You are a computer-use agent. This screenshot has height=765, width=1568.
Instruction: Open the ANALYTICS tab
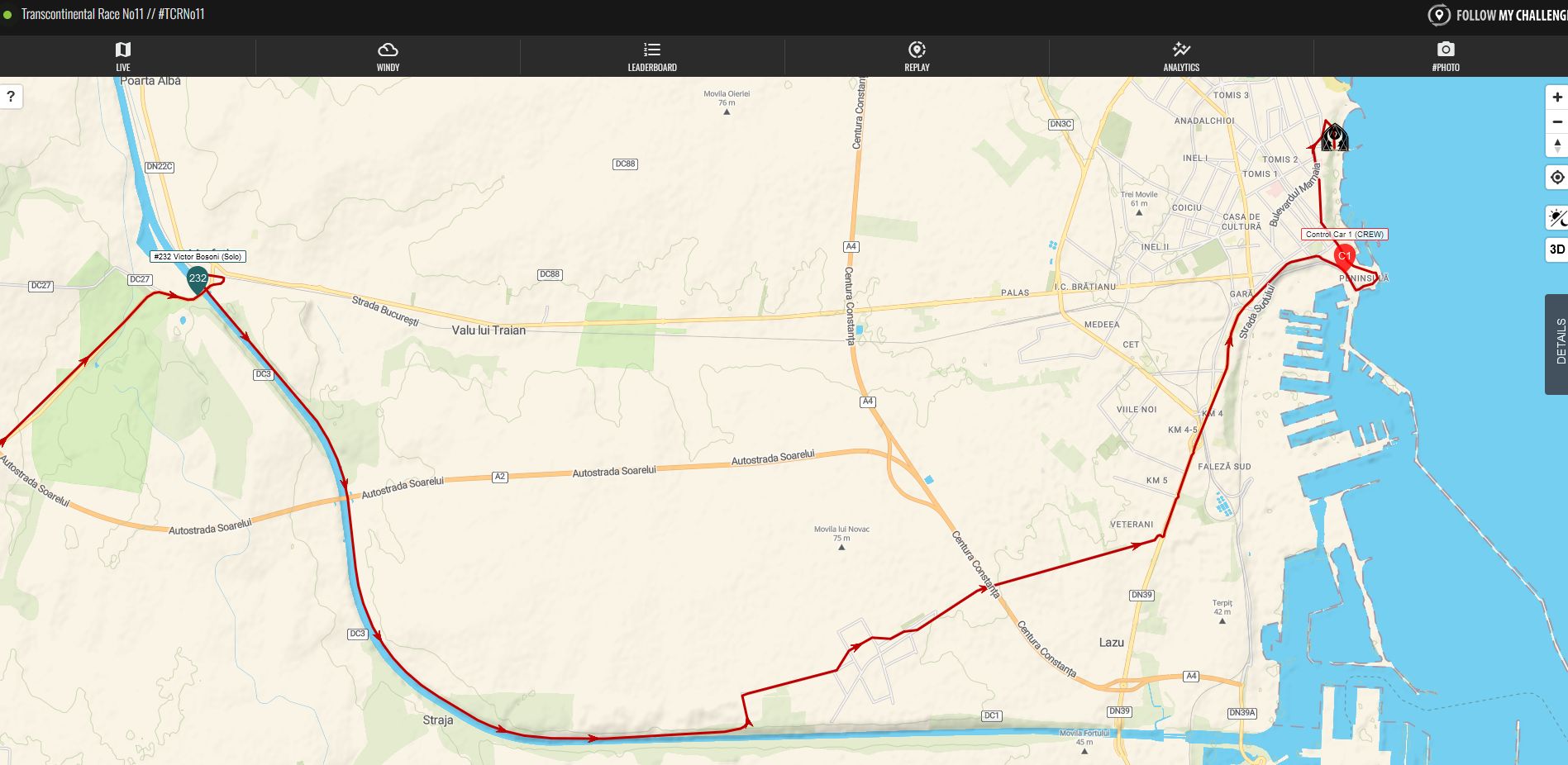[x=1181, y=56]
